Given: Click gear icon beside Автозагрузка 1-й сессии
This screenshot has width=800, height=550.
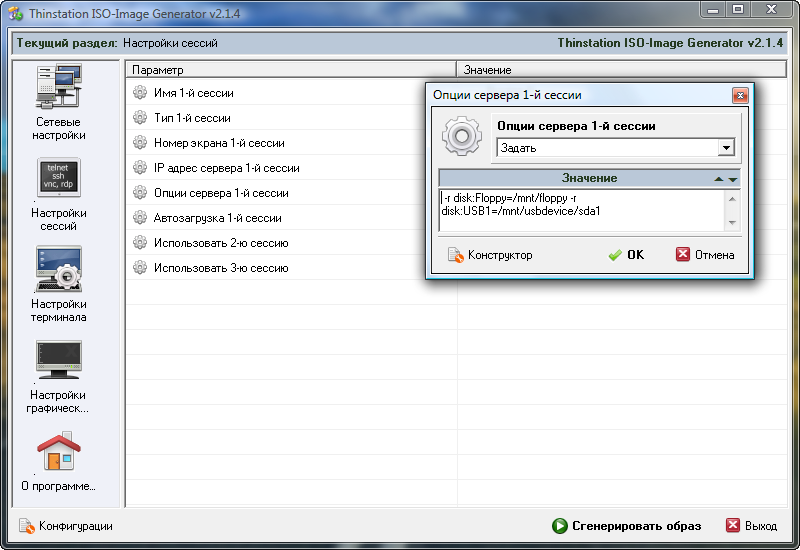Looking at the screenshot, I should tap(140, 217).
